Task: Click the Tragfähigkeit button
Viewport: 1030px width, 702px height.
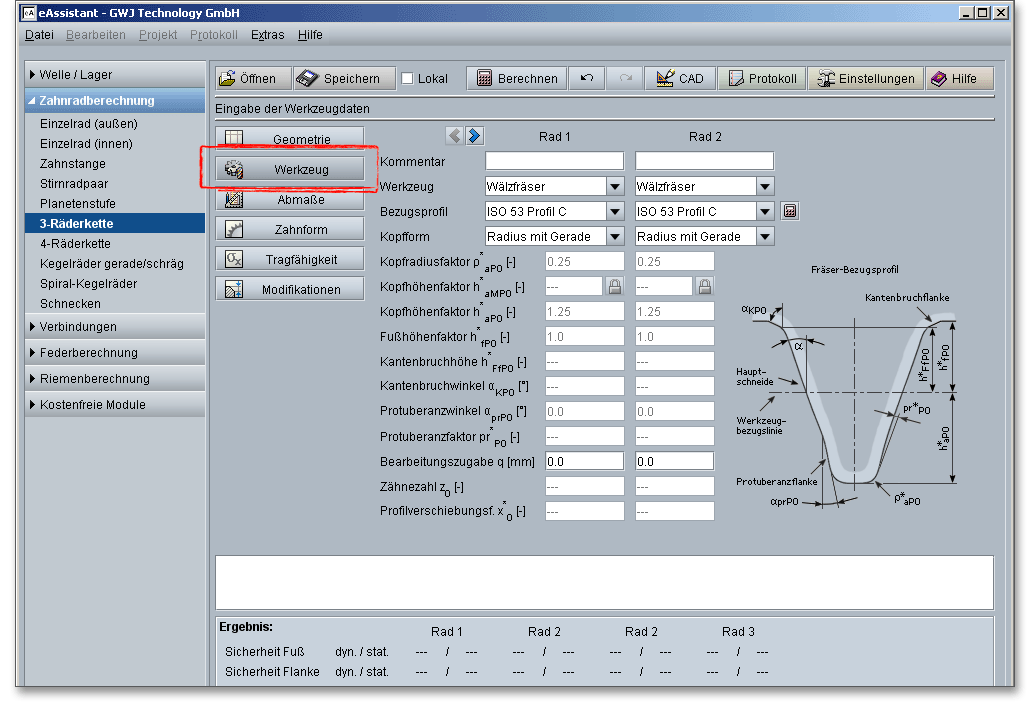Action: pyautogui.click(x=290, y=259)
